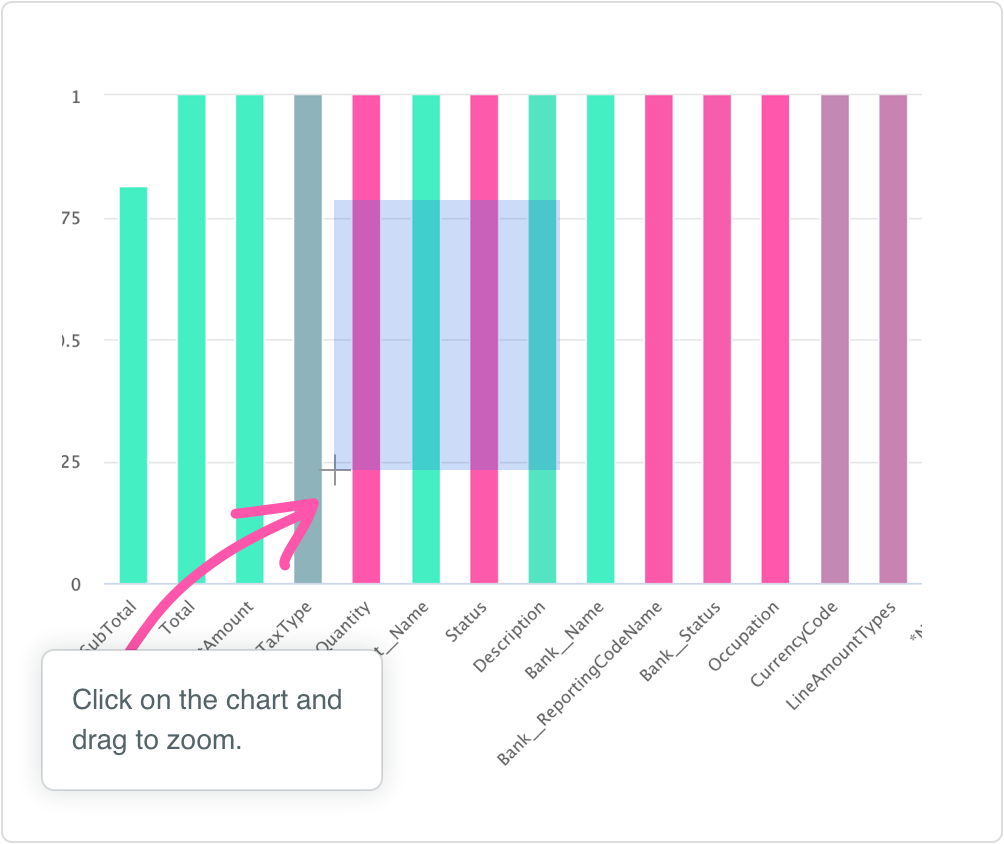Click the Bank__ReportingCodeName axis label
1004x844 pixels.
click(582, 684)
